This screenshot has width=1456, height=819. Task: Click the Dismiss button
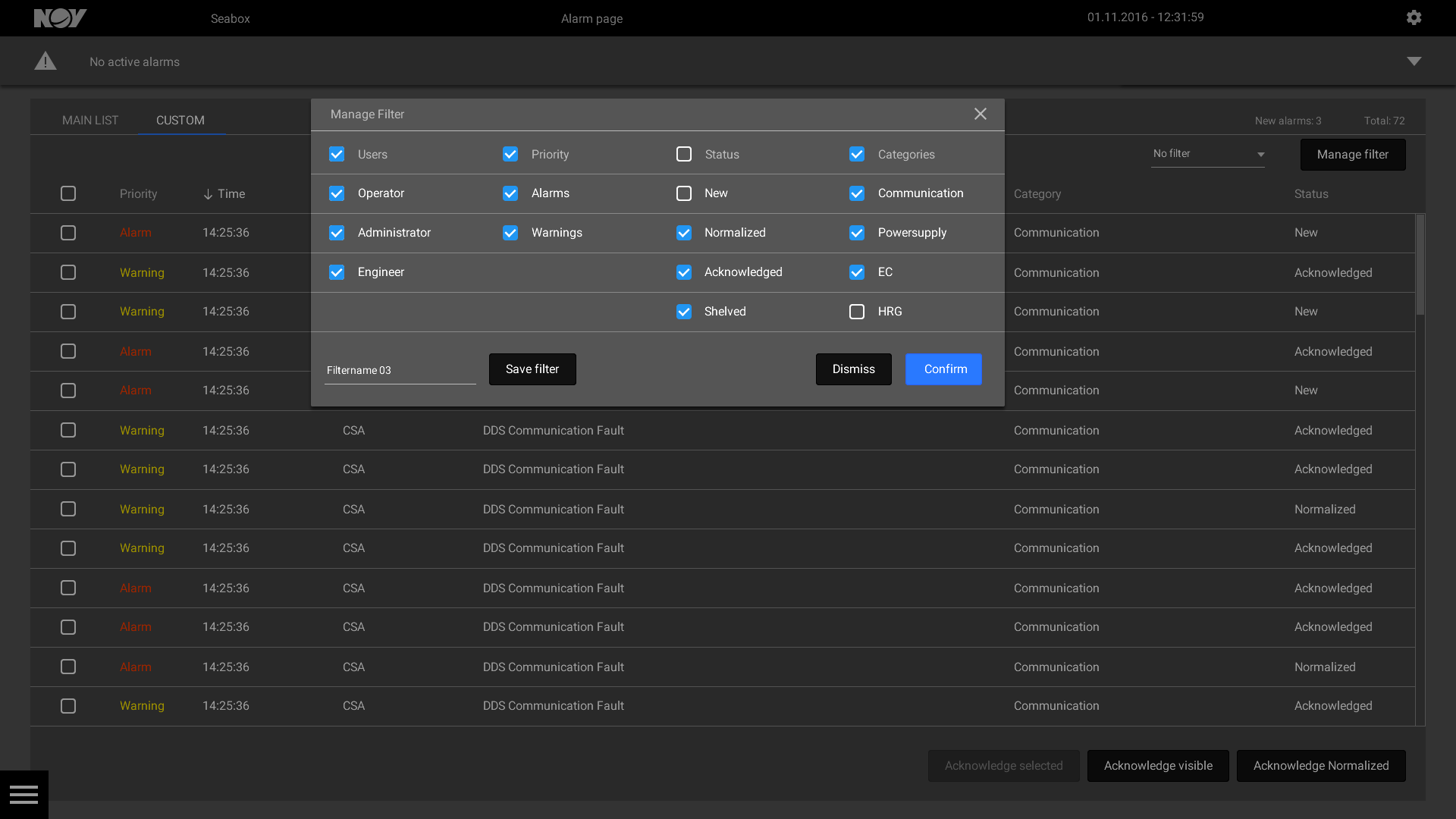pos(854,369)
